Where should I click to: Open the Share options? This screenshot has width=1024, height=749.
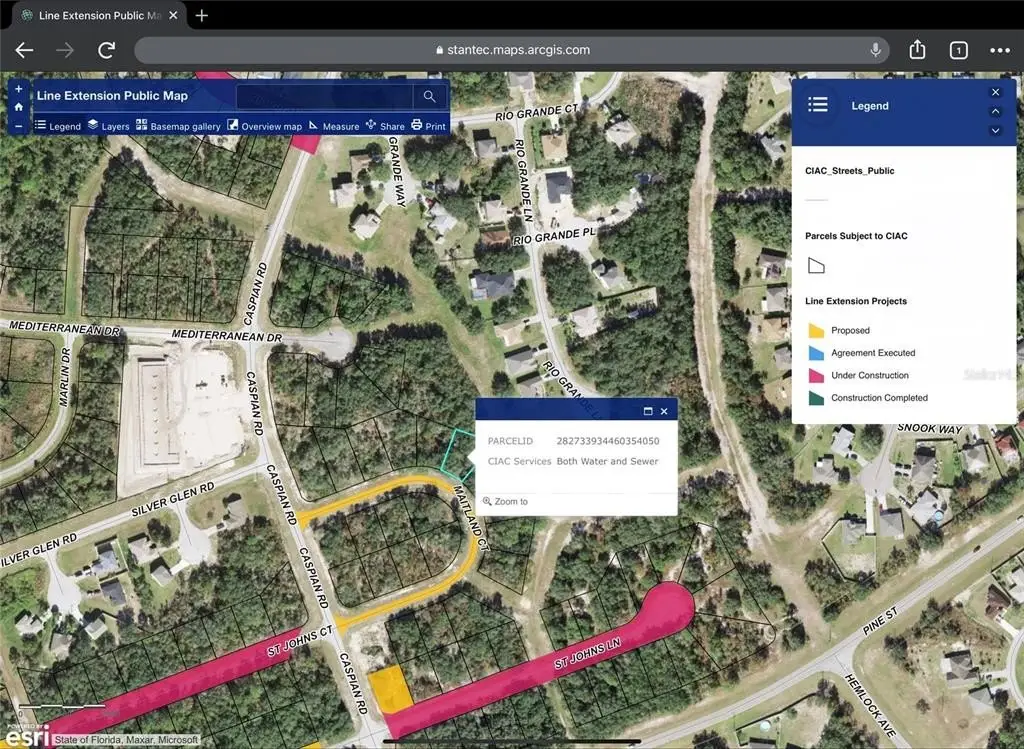[x=385, y=126]
